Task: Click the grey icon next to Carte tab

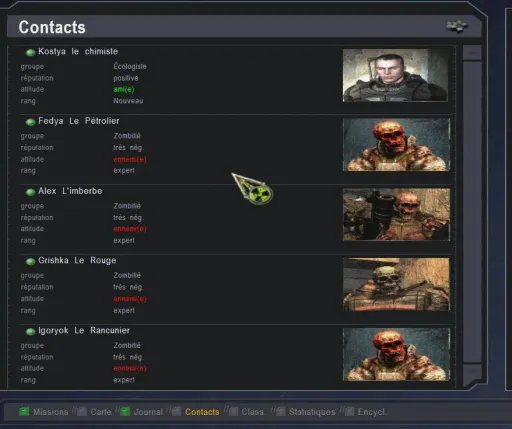Action: [82, 411]
